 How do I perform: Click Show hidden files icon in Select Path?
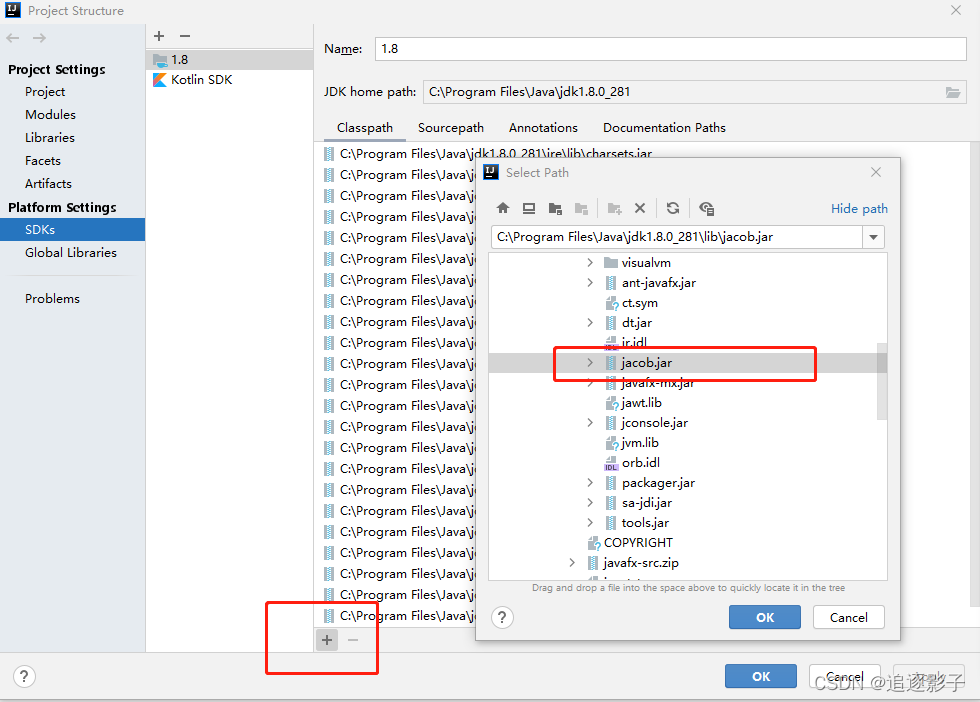point(706,208)
